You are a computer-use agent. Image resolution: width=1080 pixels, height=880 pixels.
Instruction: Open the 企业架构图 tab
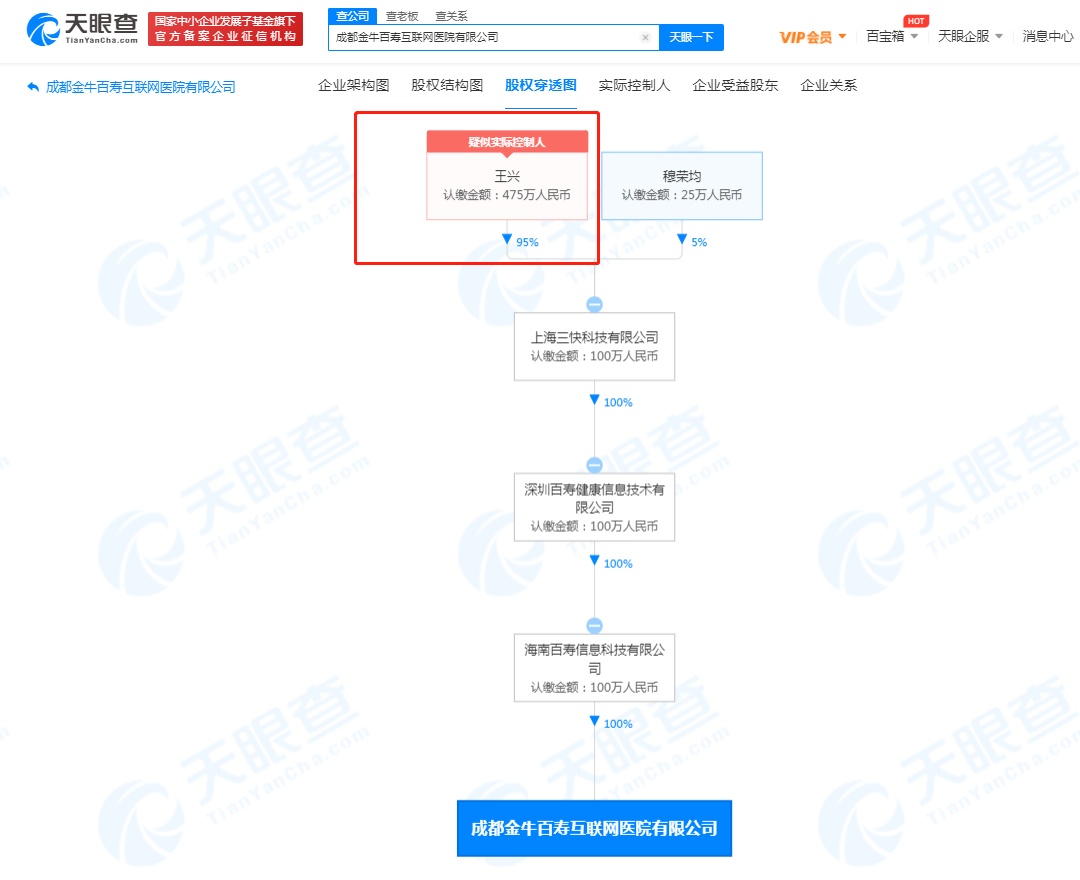[353, 85]
